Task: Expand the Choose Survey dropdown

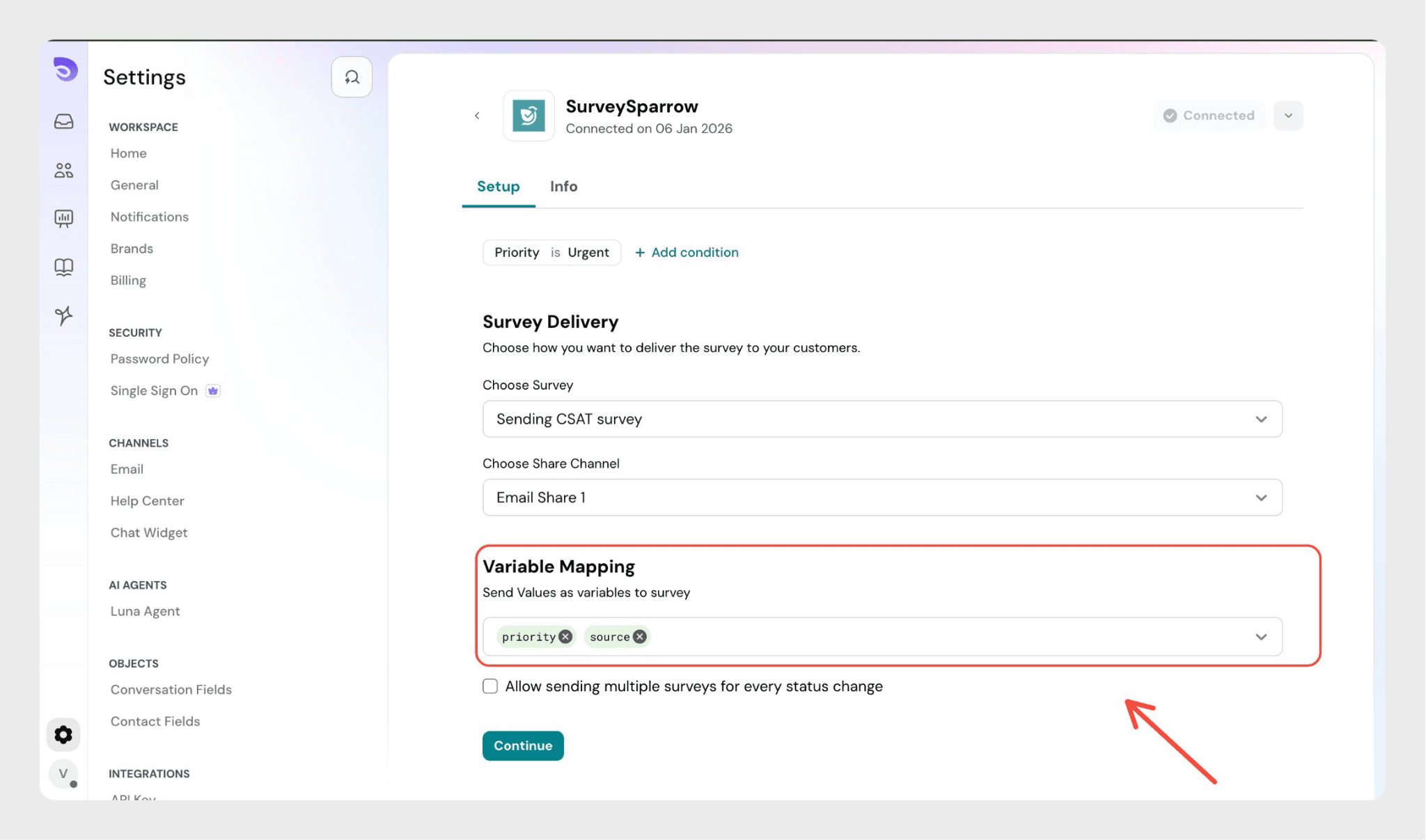Action: pyautogui.click(x=1260, y=419)
